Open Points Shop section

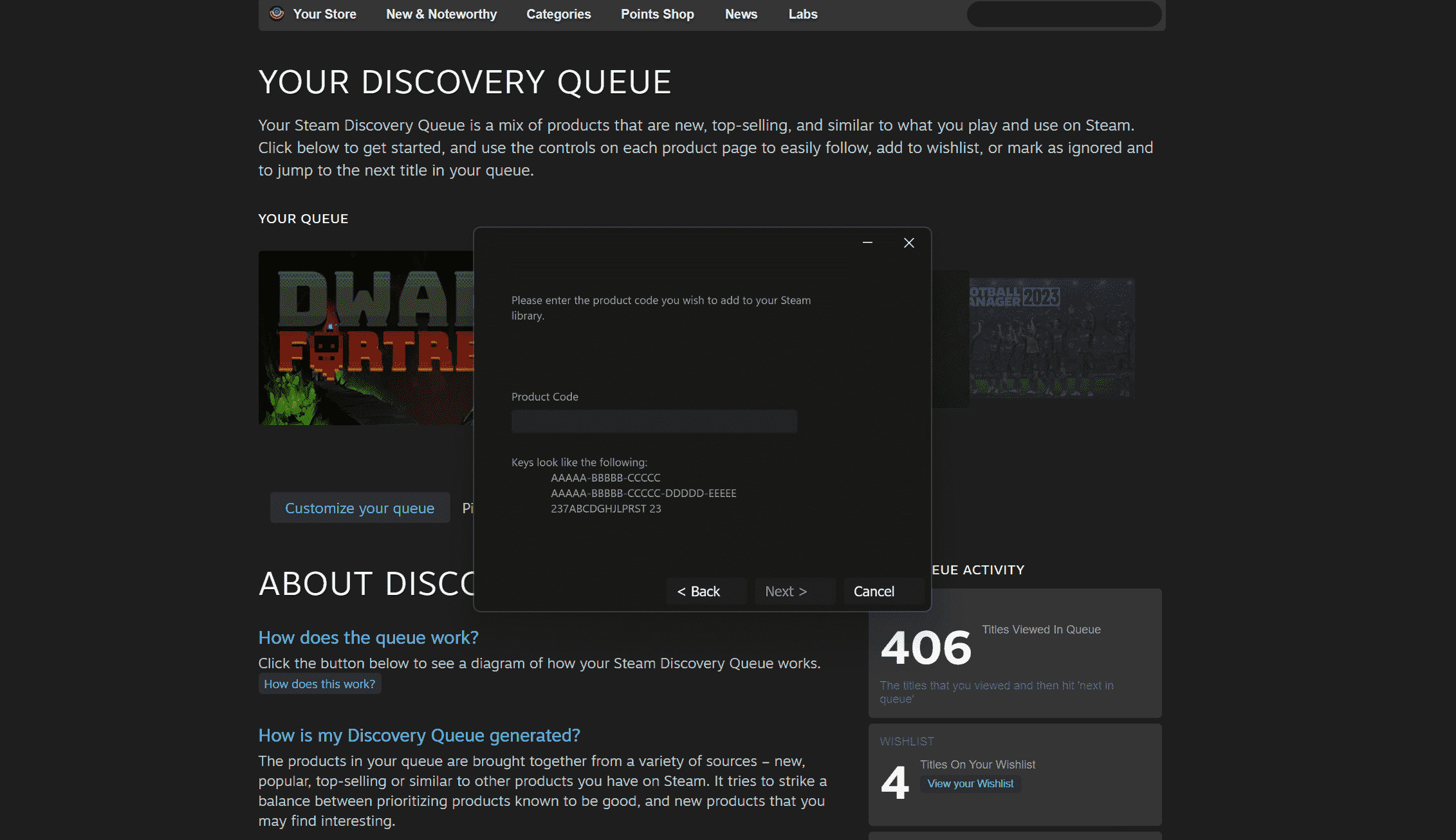coord(656,14)
